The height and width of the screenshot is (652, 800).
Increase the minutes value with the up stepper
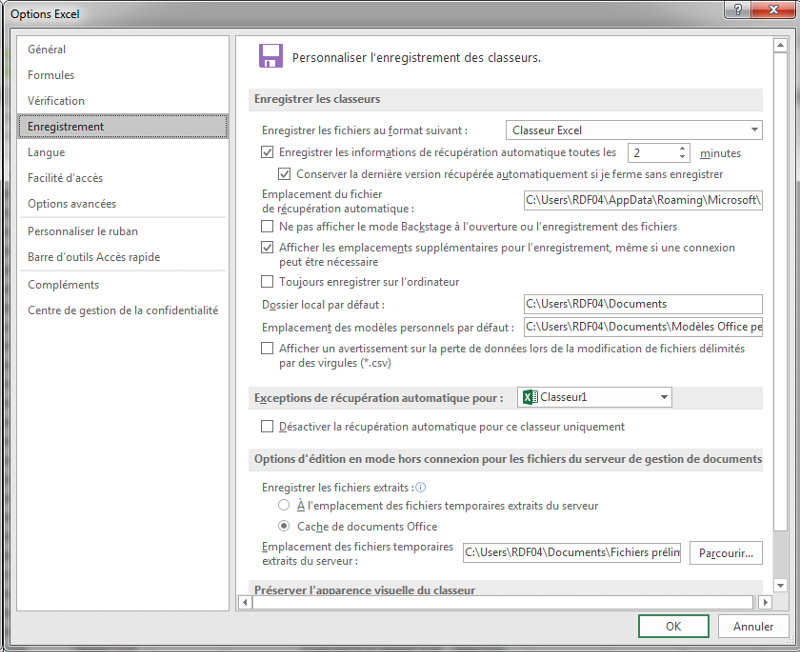(x=682, y=148)
